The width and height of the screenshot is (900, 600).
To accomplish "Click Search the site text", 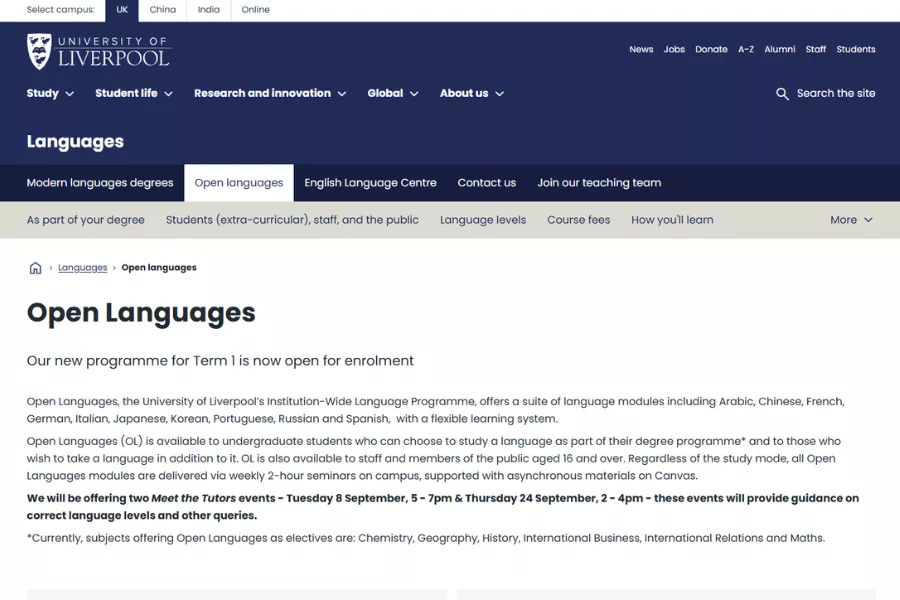I will [836, 93].
